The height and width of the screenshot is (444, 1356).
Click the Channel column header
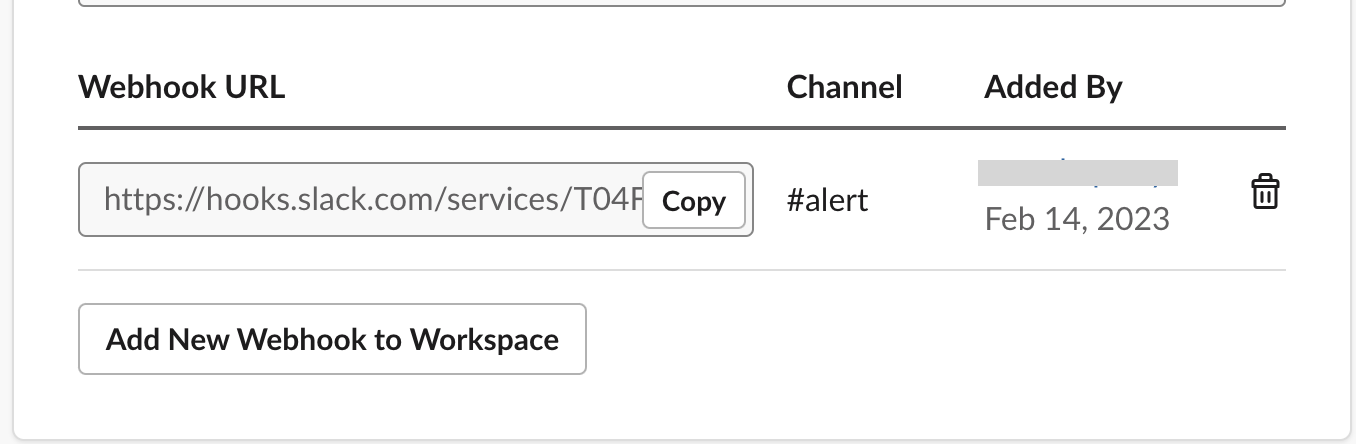click(x=844, y=87)
